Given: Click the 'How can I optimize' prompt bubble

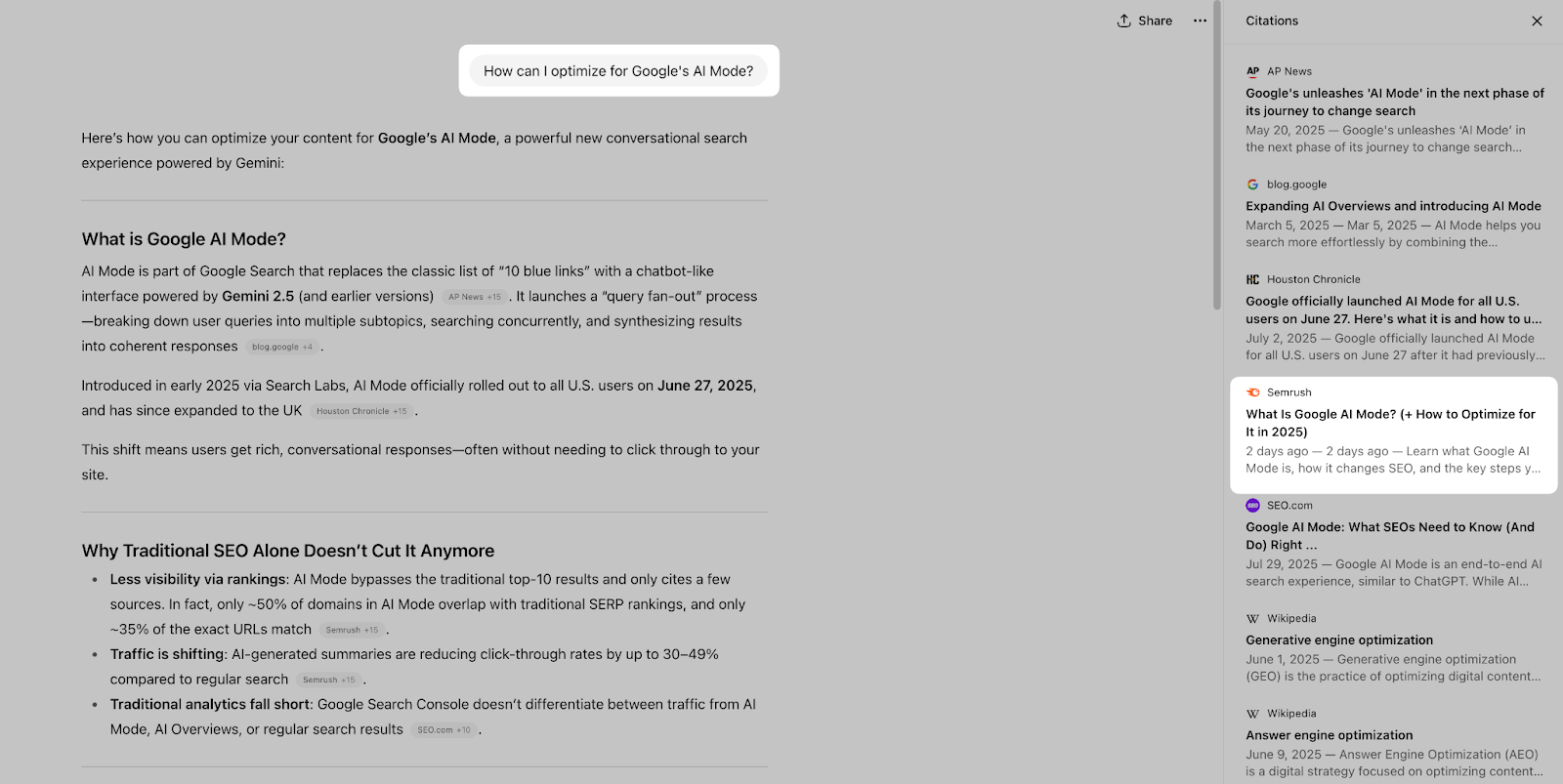Looking at the screenshot, I should click(618, 71).
